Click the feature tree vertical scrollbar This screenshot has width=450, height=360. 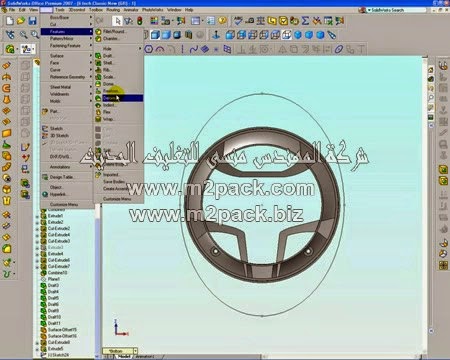click(x=98, y=280)
